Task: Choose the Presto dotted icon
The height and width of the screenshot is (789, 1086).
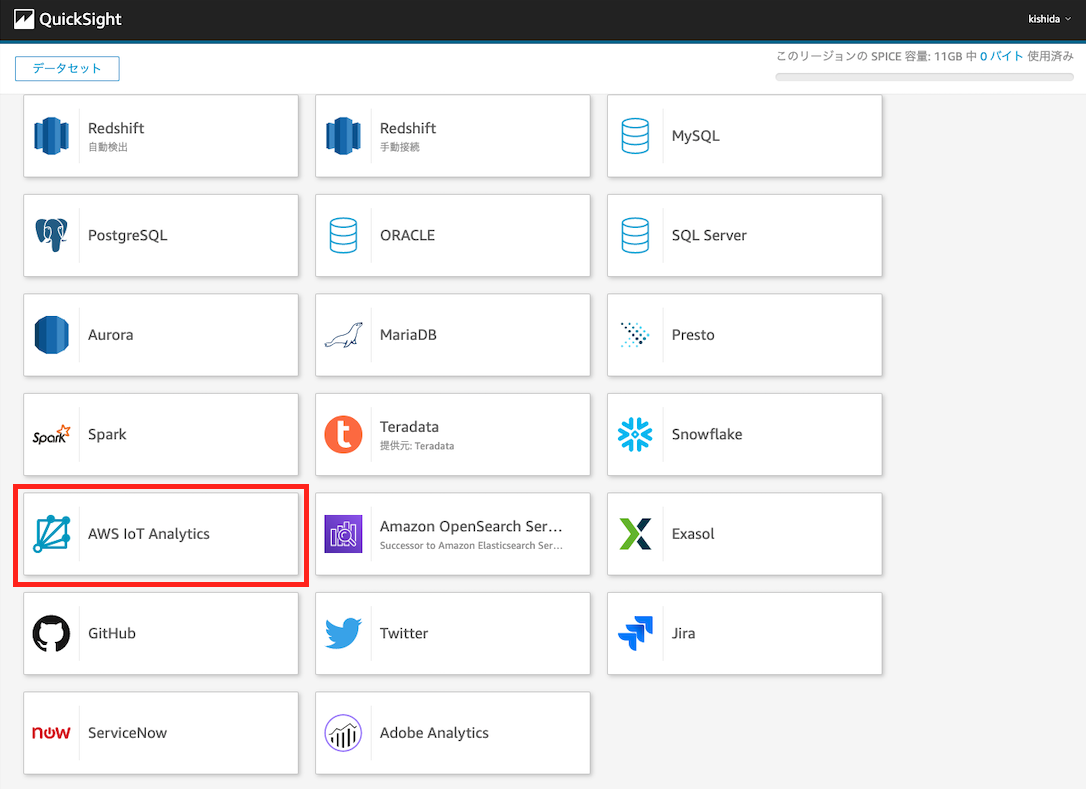Action: (634, 335)
